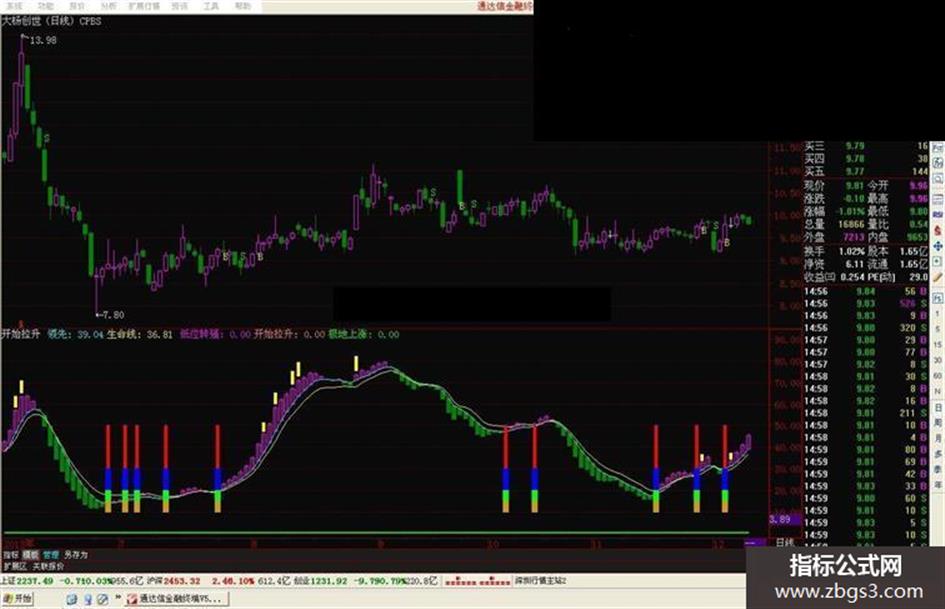Click the Windows 开始 start button
This screenshot has height=609, width=945.
[17, 599]
